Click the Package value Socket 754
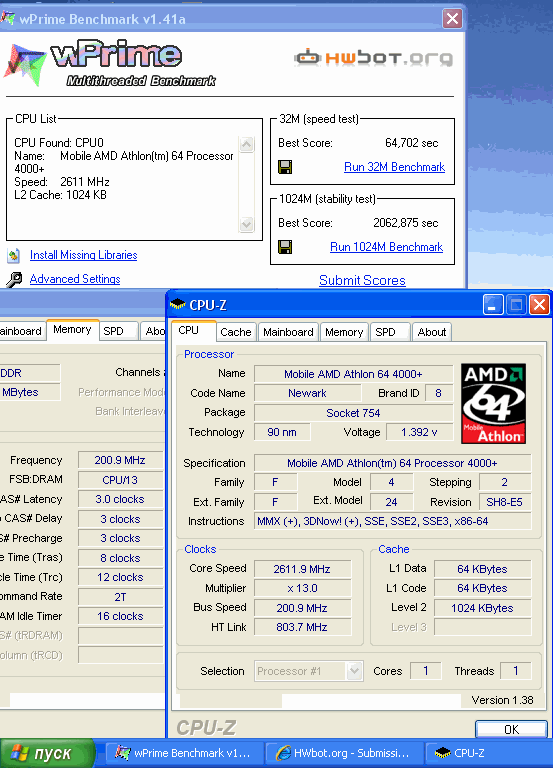 (353, 413)
